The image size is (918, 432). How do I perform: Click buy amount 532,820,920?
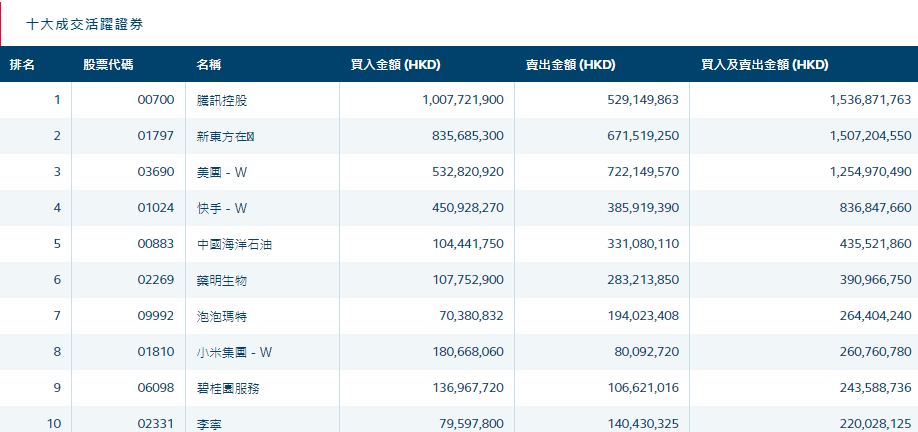(468, 172)
